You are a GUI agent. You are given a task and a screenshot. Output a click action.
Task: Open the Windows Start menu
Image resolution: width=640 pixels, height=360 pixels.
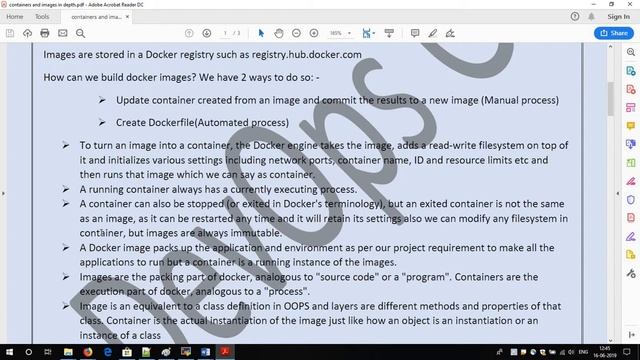[9, 352]
